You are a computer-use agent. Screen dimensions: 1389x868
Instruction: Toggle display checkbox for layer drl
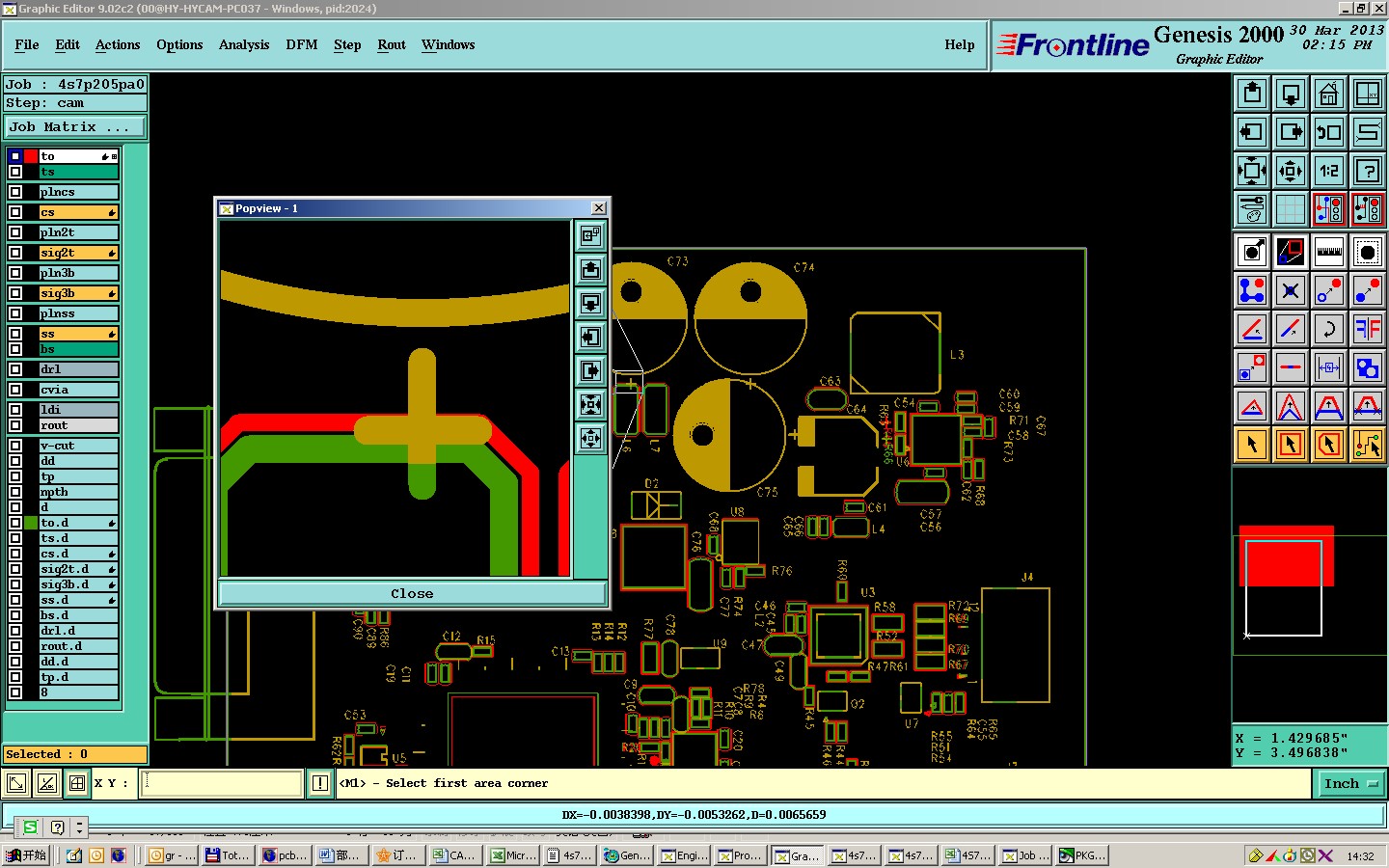pyautogui.click(x=15, y=369)
